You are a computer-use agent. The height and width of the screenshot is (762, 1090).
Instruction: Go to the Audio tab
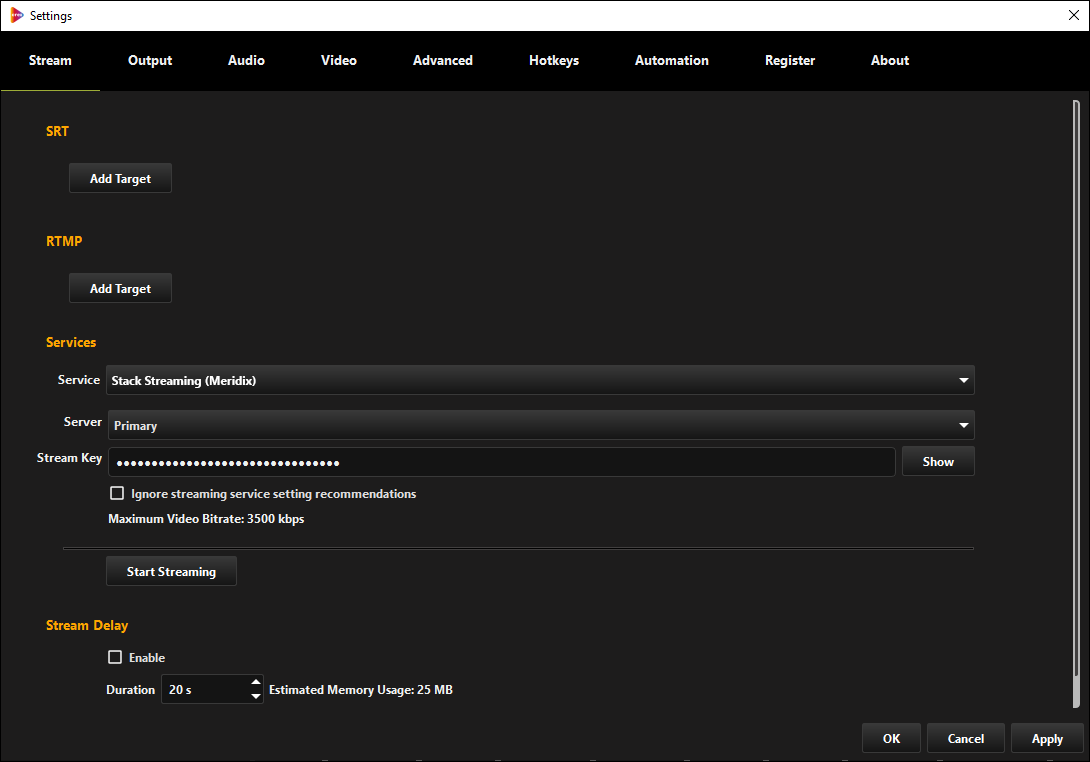coord(246,60)
